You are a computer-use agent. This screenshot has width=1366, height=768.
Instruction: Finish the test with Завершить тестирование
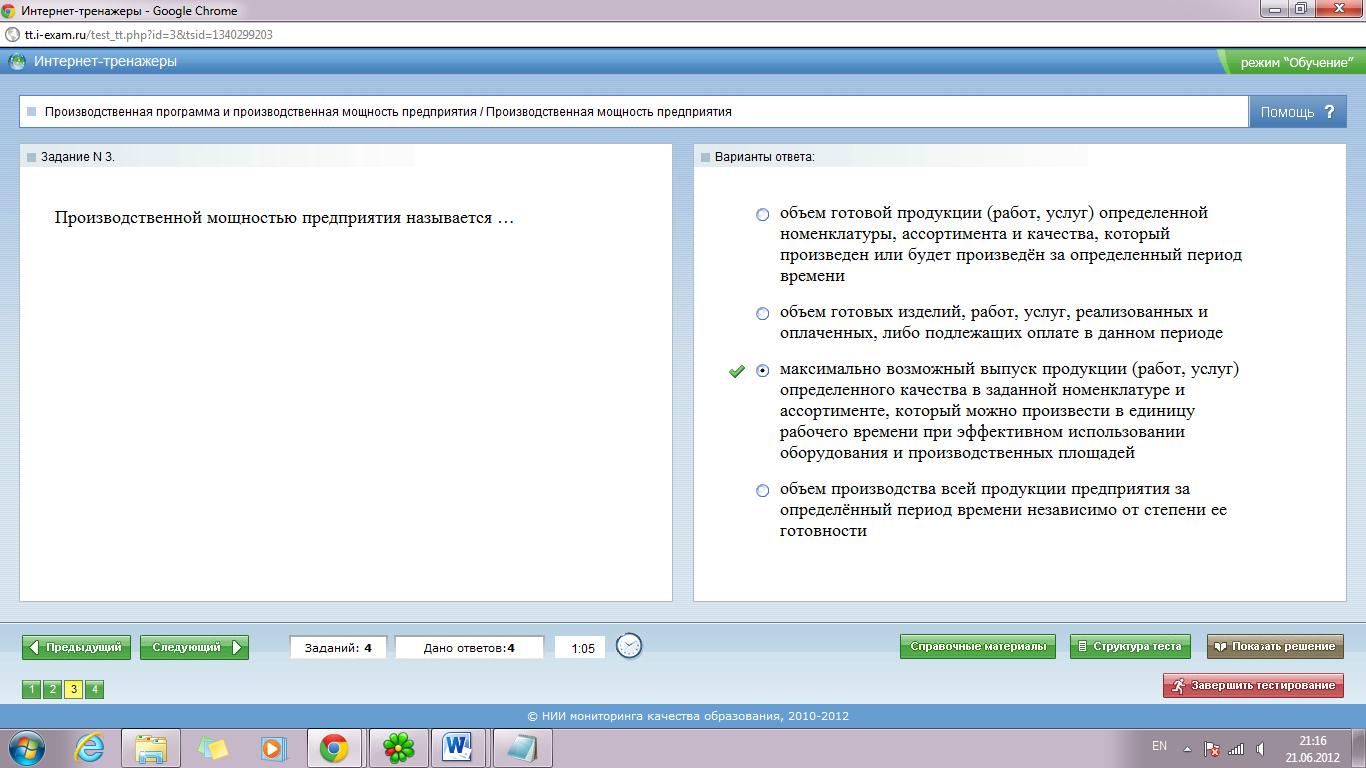pyautogui.click(x=1253, y=685)
